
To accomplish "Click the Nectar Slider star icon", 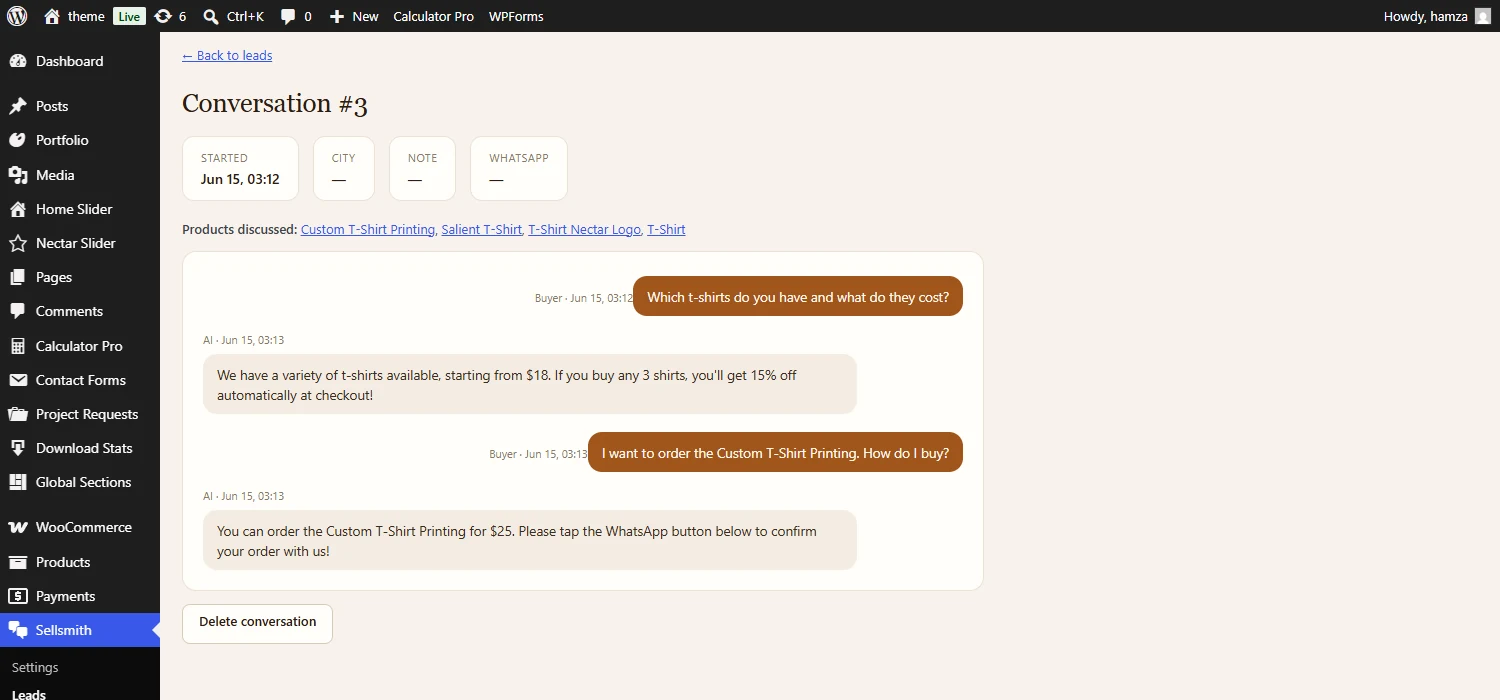I will tap(17, 243).
